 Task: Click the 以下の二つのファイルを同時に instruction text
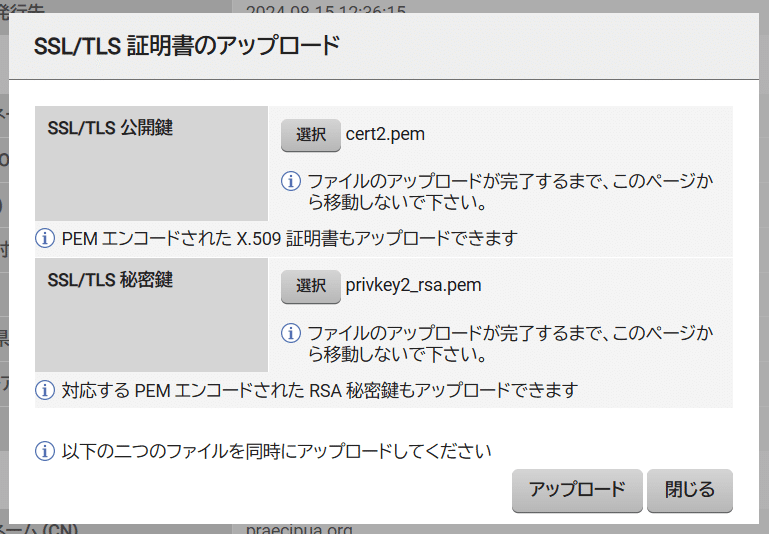(x=277, y=451)
